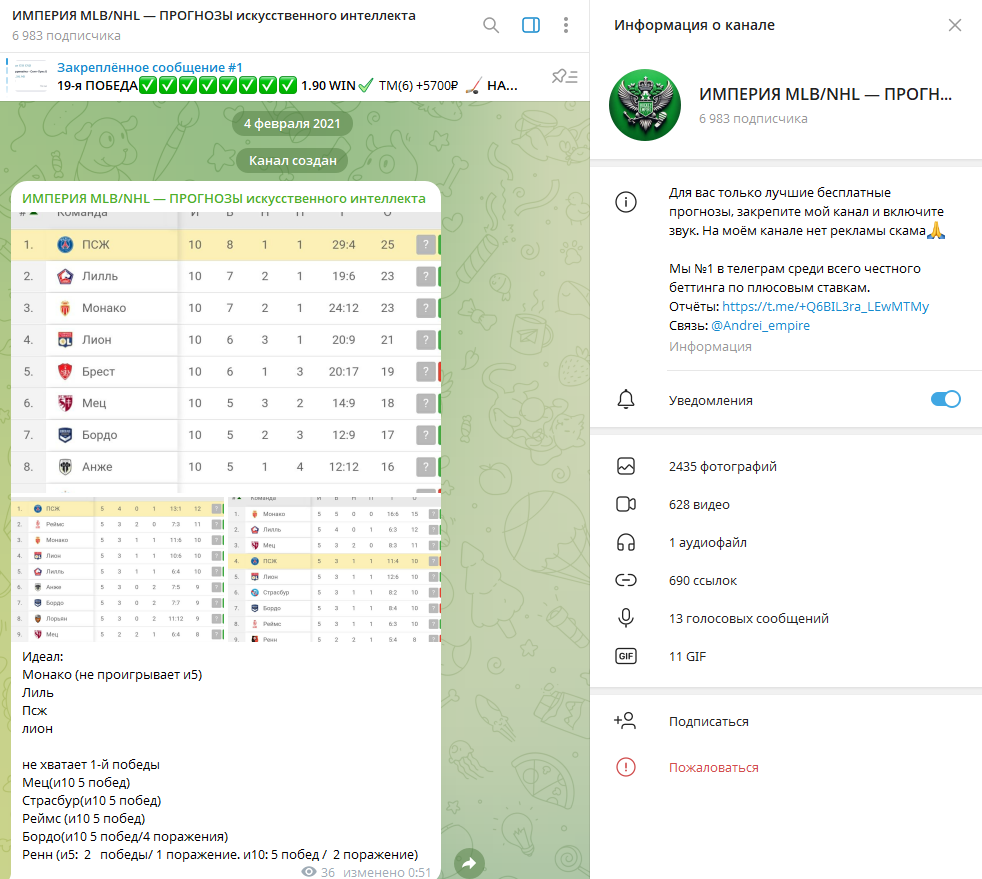Viewport: 982px width, 879px height.
Task: Click the 'Идеал:' line in the post
Action: [43, 657]
